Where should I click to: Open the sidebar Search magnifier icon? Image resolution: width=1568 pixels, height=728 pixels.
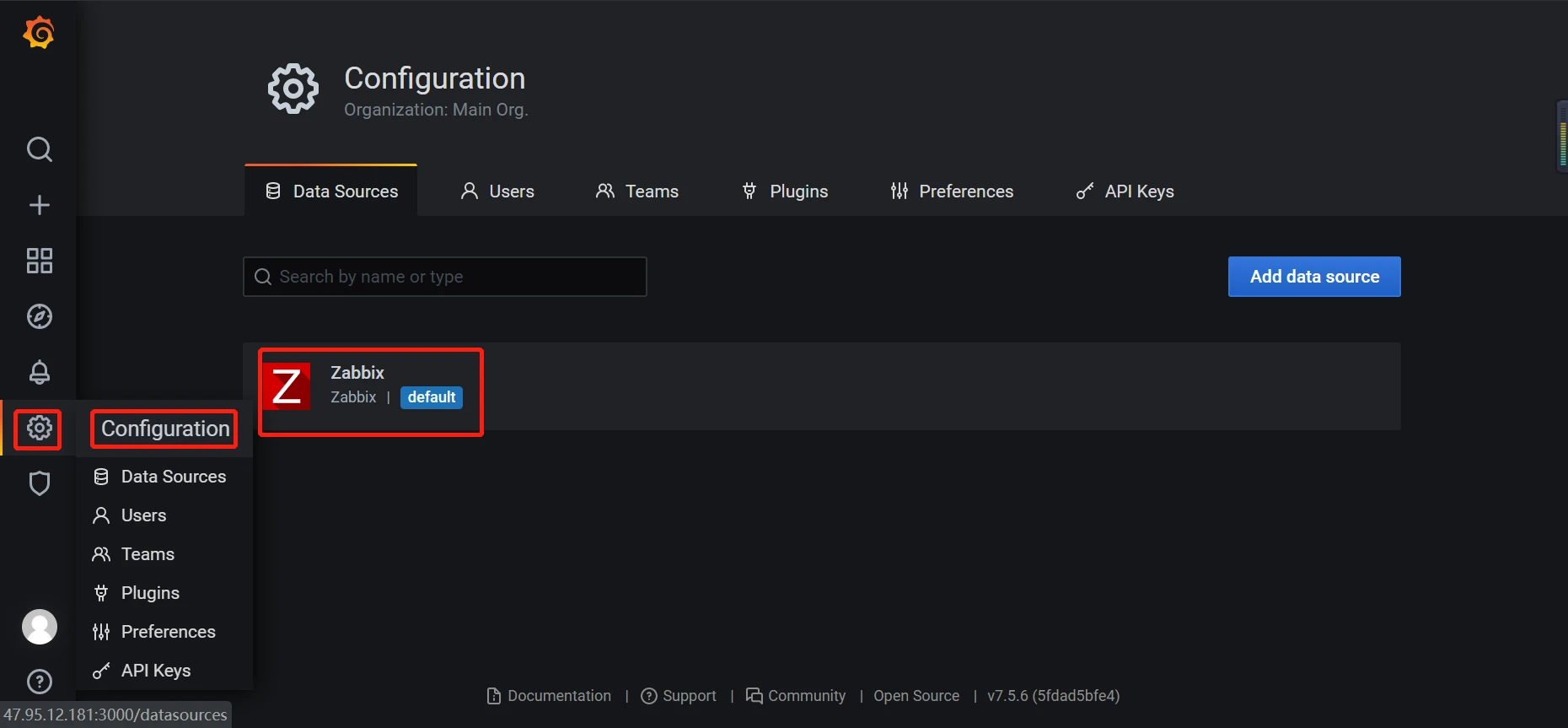tap(40, 149)
